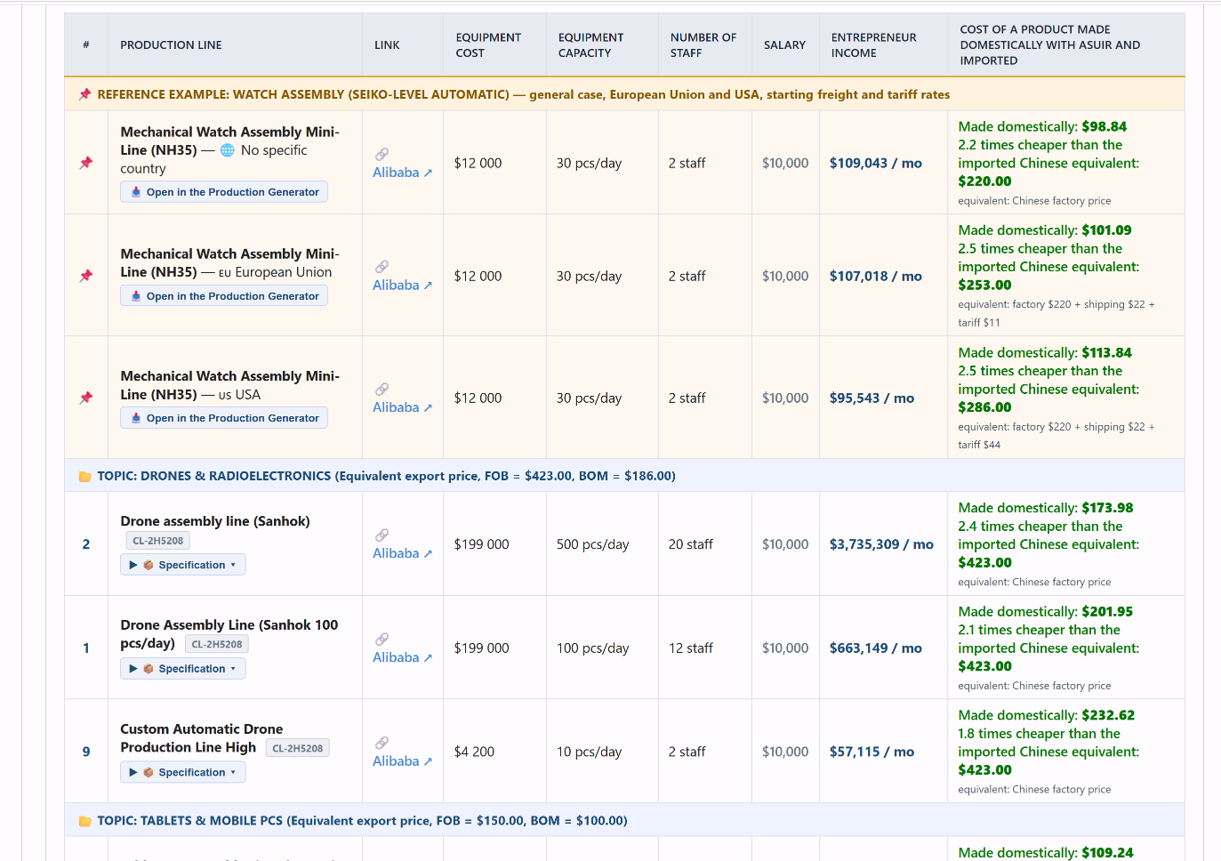Screen dimensions: 1221x861
Task: Click the folder icon beside Drones & Radioelectronics topic
Action: (85, 476)
